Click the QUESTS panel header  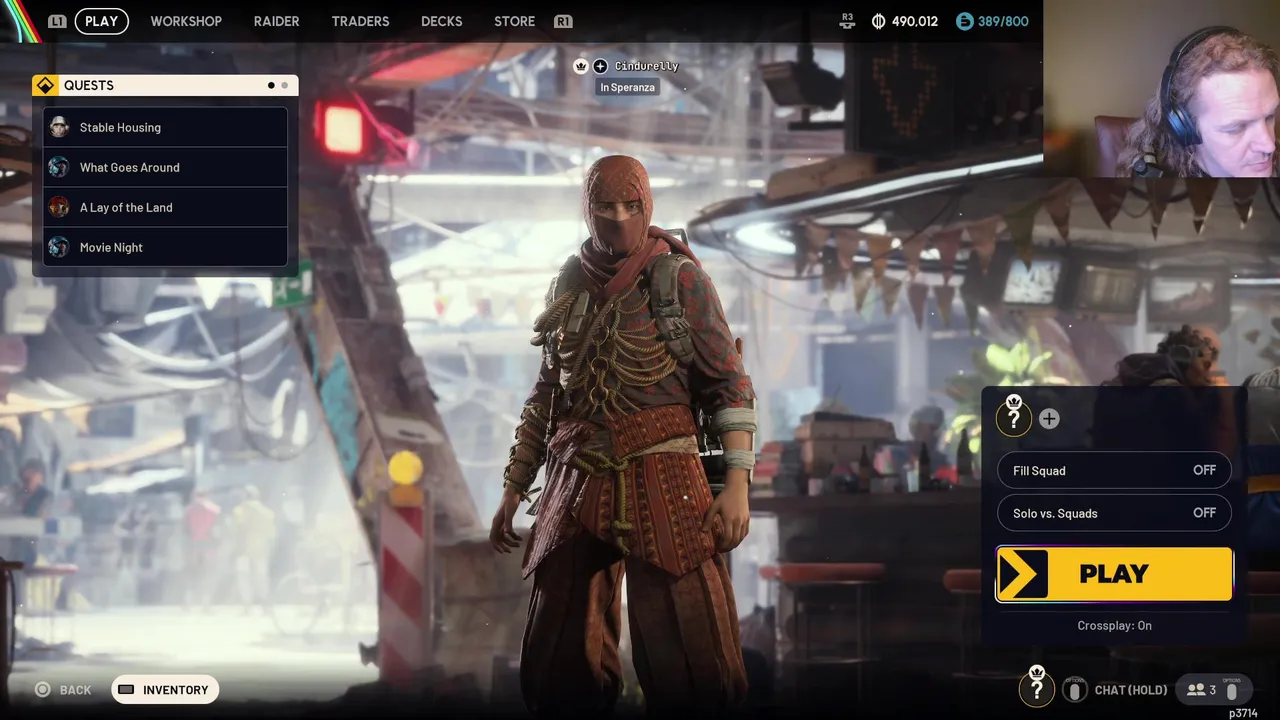coord(165,85)
